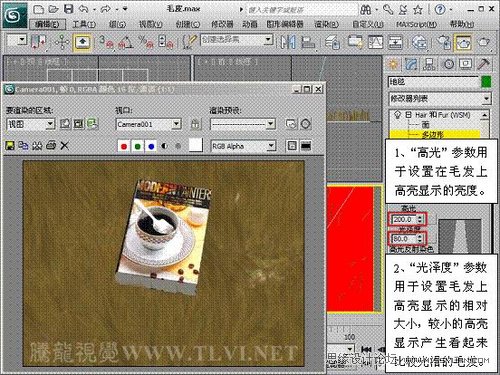Toggle Keyboard Shortcut Override highlighted icon
Screen dimensions: 500x375
82,42
